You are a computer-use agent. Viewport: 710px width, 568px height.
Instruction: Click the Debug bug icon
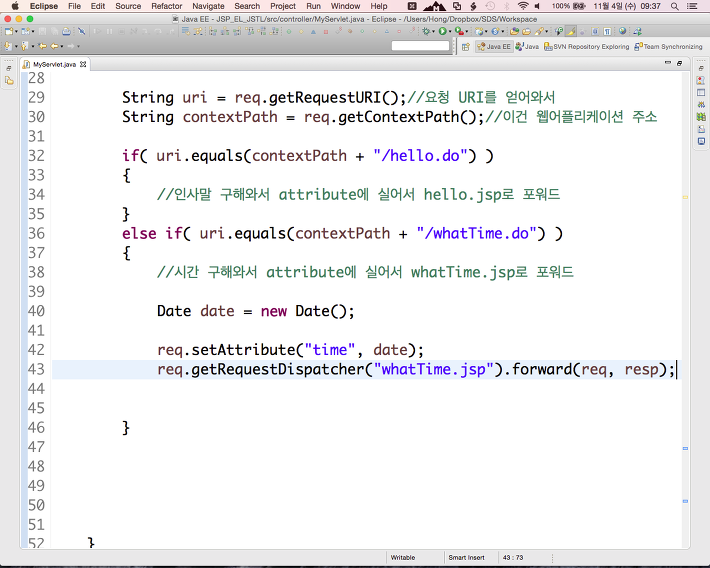(x=426, y=31)
